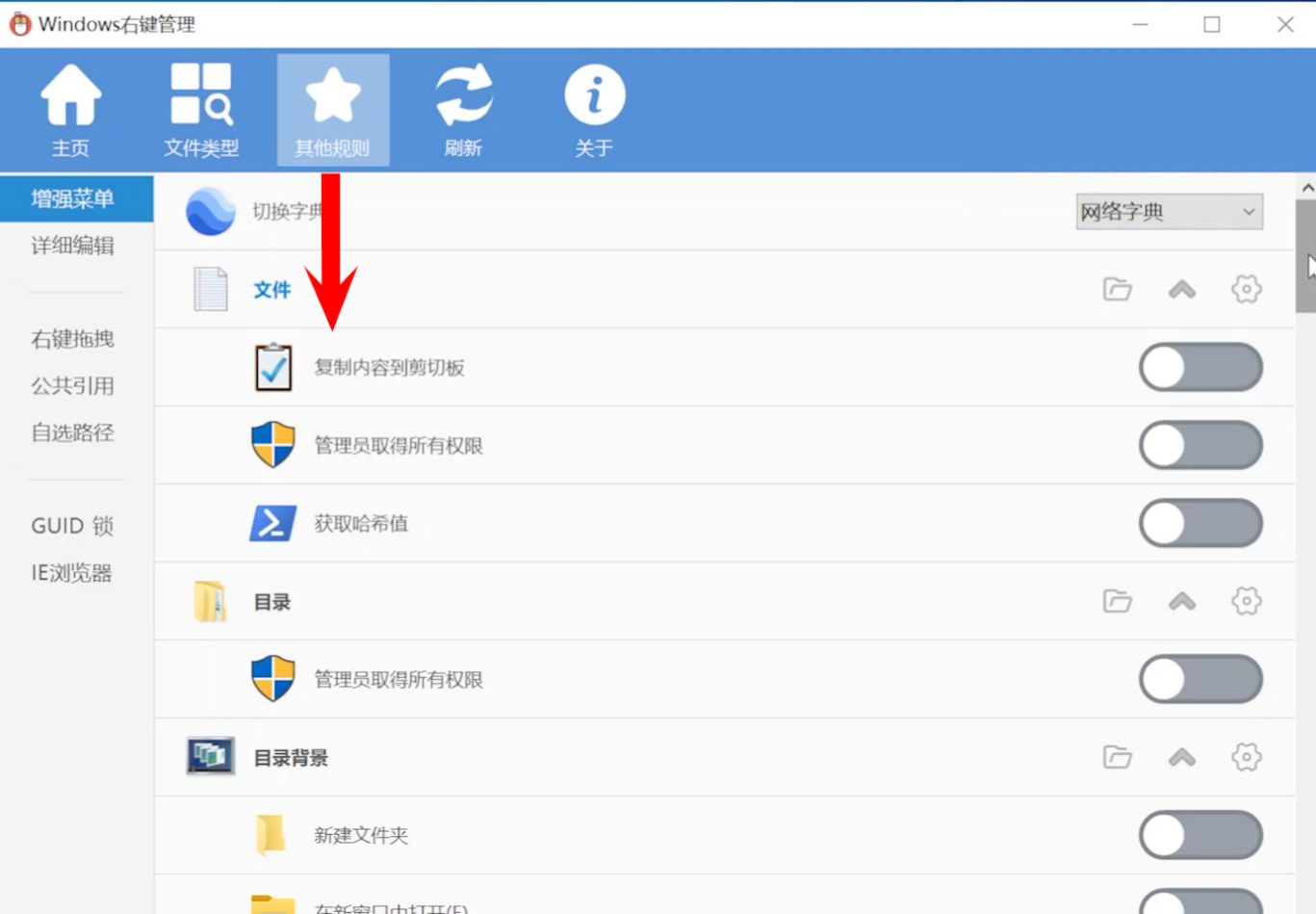Collapse the 文件 section chevron

point(1181,289)
